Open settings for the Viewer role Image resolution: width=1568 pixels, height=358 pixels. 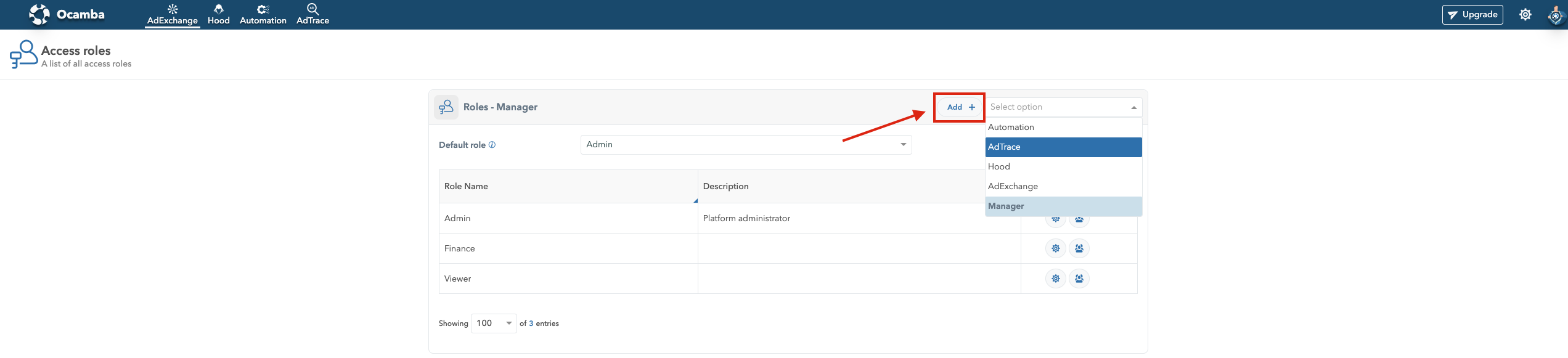1056,279
